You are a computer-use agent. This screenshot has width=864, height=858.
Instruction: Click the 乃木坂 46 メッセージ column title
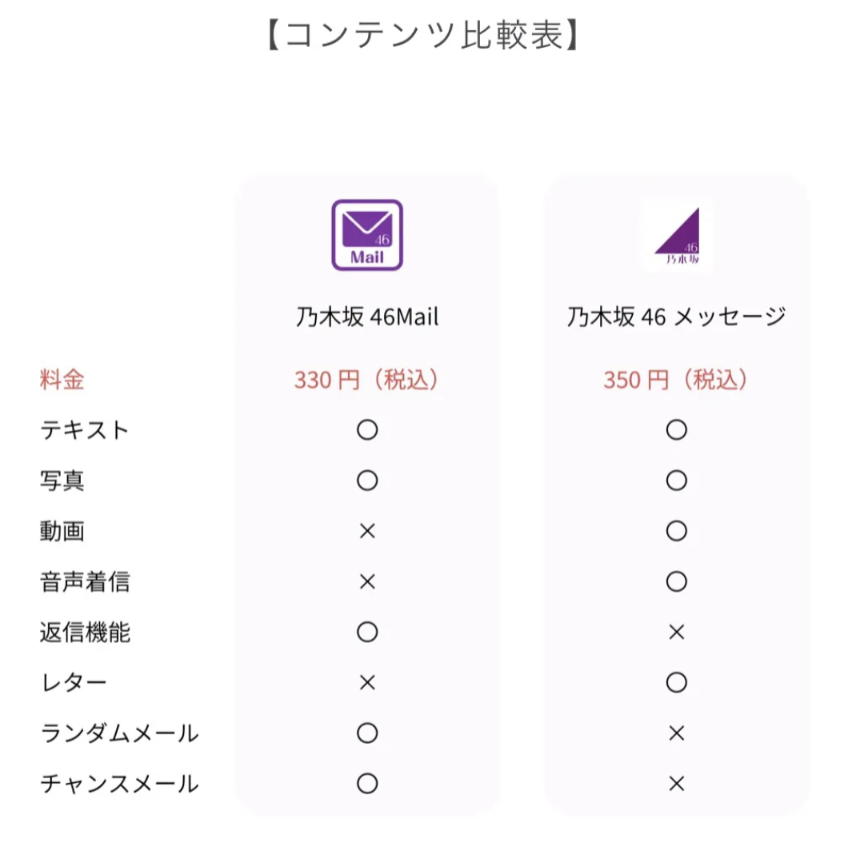coord(676,317)
